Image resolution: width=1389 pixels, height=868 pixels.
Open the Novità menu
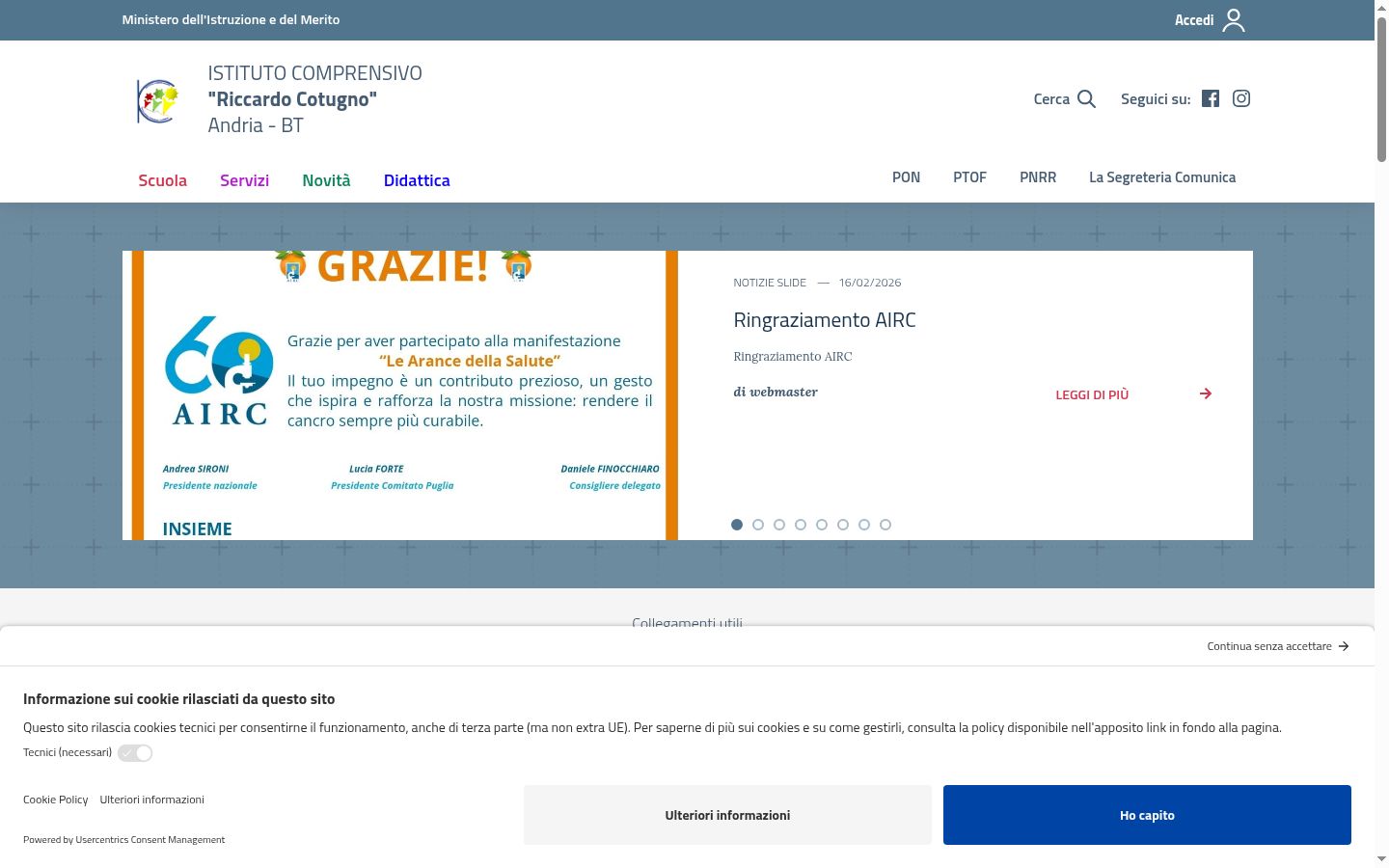326,180
